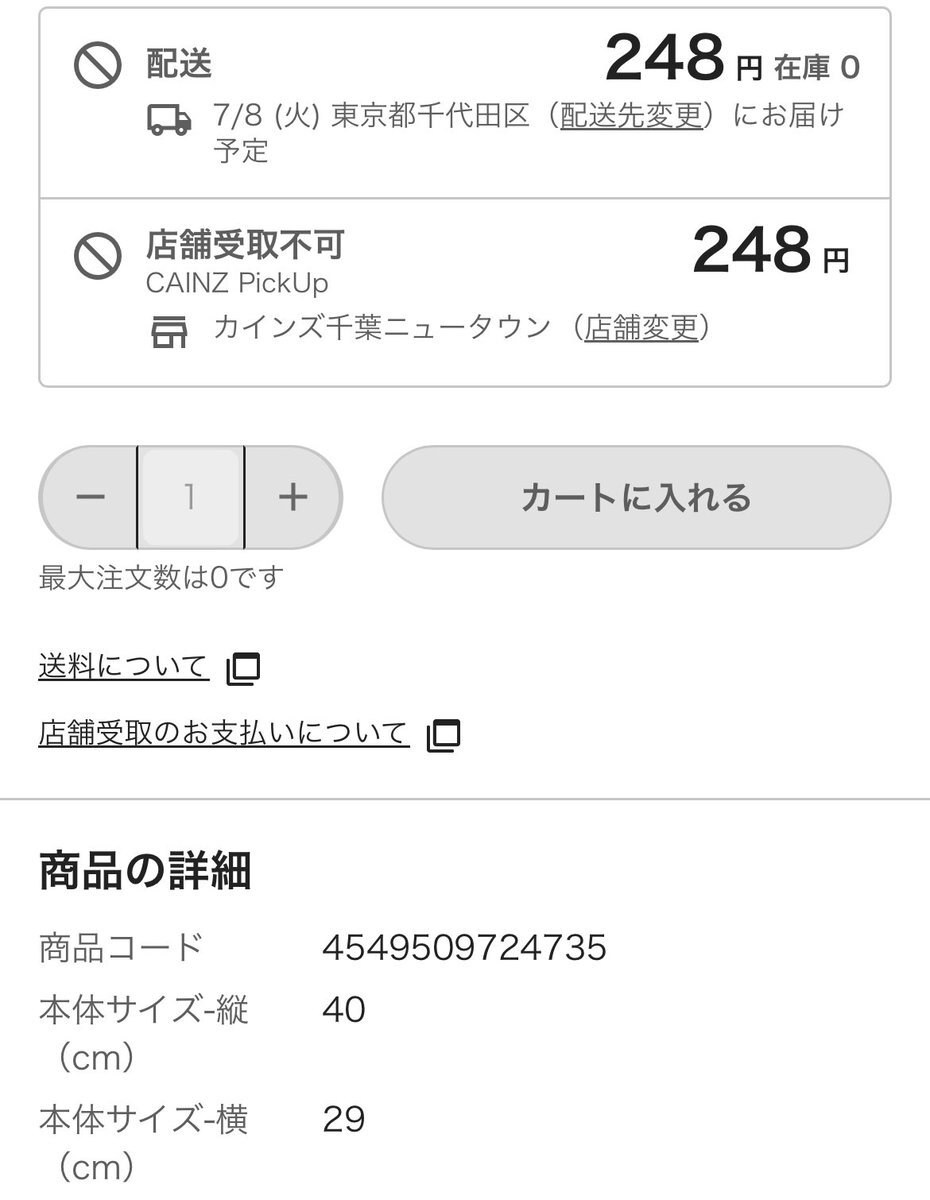
Task: Add item with カートに入れる button
Action: point(636,497)
